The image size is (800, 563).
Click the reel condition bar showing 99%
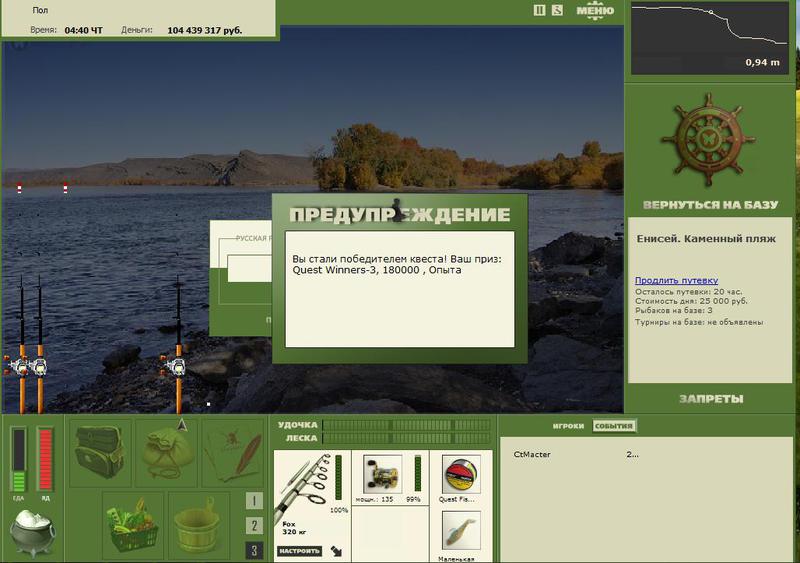click(417, 474)
